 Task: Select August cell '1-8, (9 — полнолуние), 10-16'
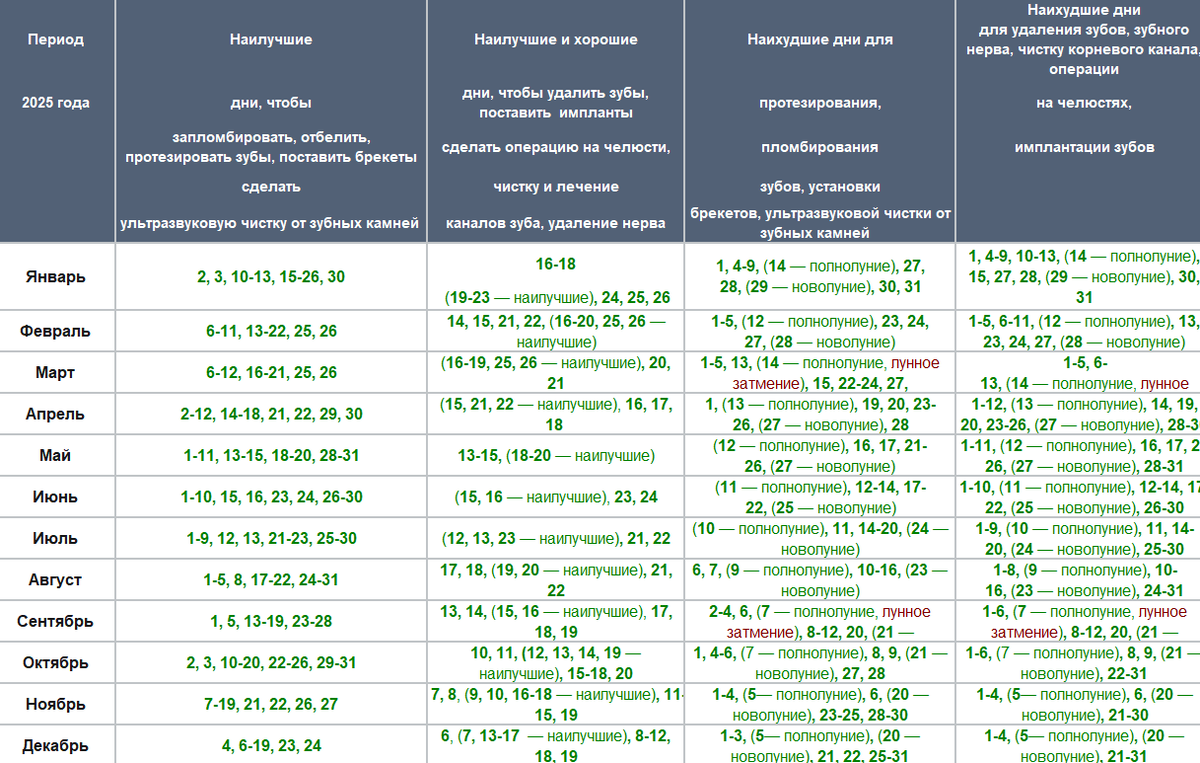pos(1078,580)
